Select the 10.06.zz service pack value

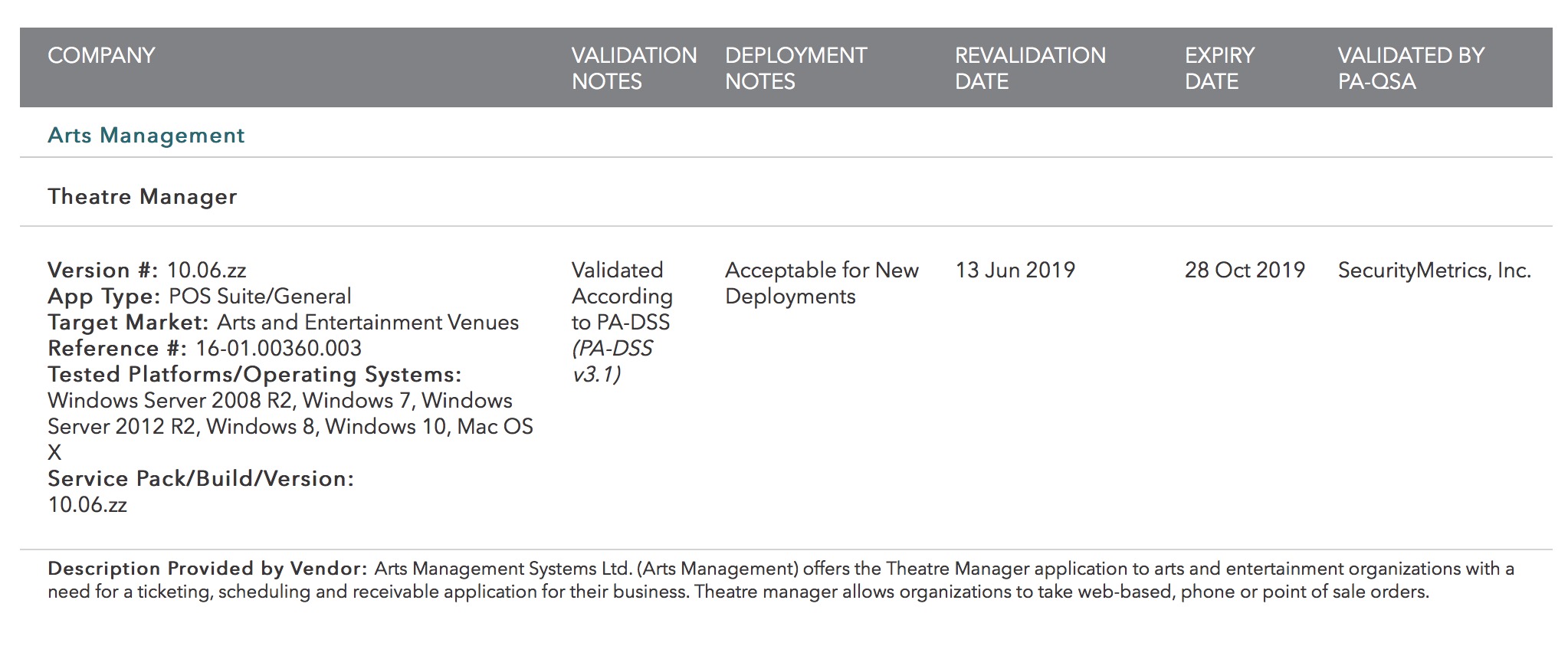(x=87, y=505)
